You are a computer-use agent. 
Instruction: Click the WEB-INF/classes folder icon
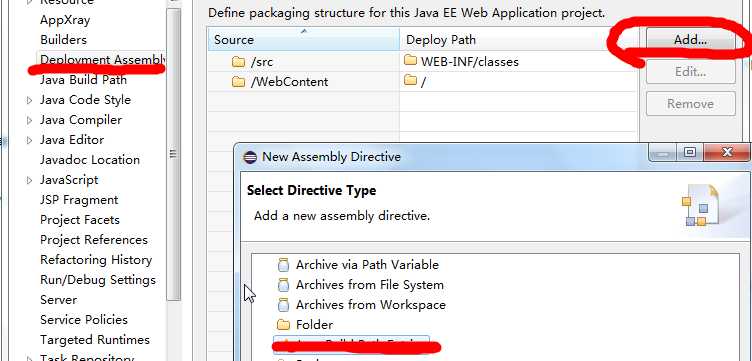tap(410, 60)
